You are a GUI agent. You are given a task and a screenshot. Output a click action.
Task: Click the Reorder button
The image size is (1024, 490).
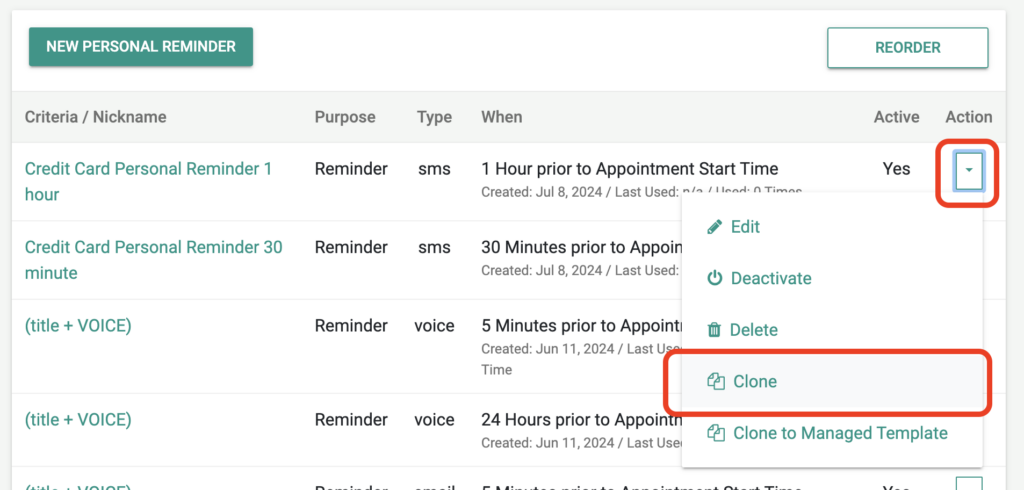pos(908,48)
